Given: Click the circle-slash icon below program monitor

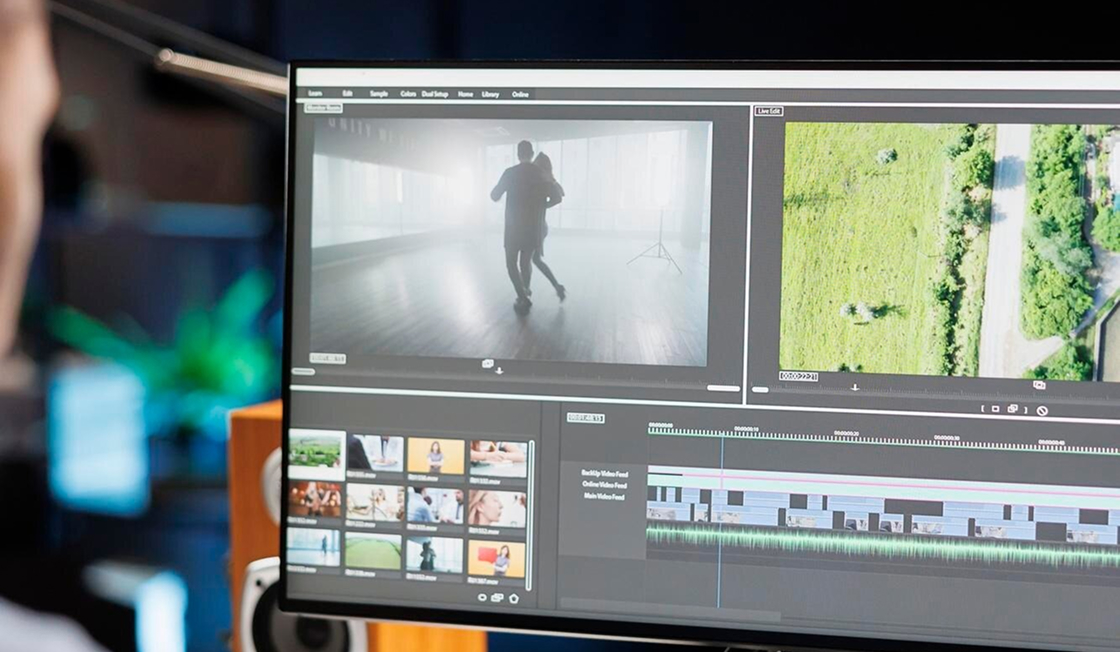Looking at the screenshot, I should (x=1042, y=410).
